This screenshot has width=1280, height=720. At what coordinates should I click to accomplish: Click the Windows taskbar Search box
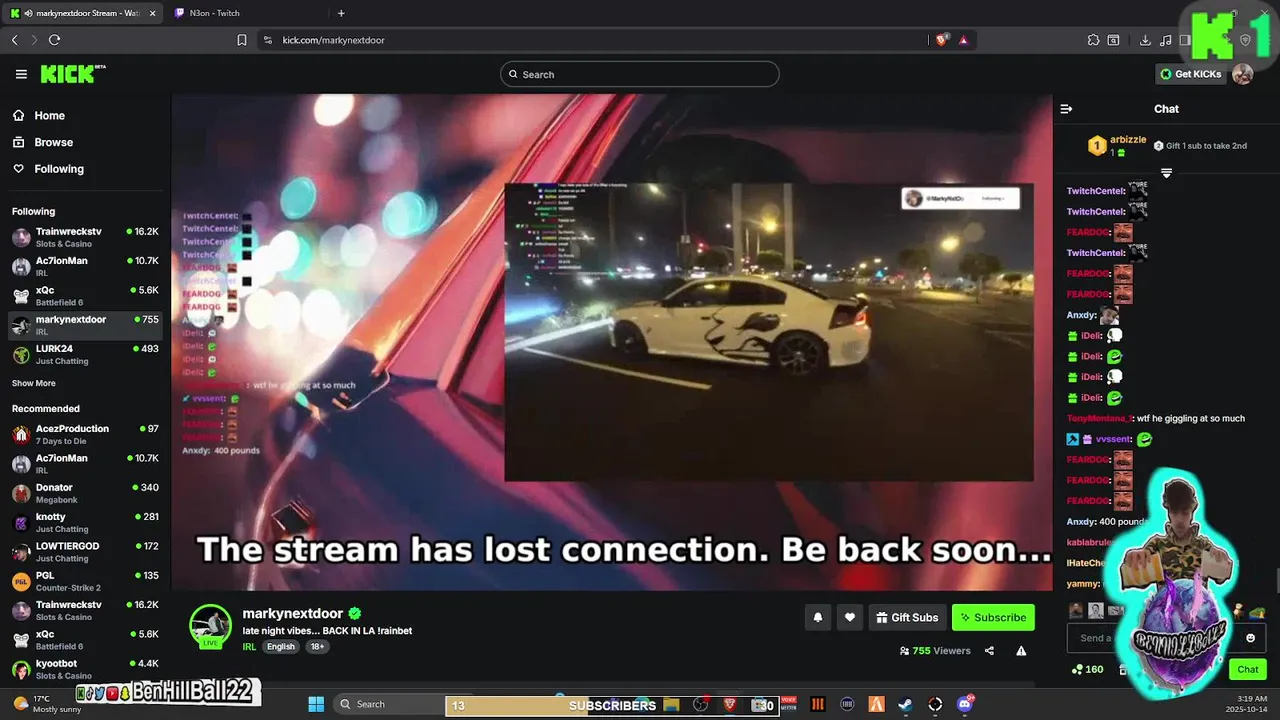click(390, 704)
